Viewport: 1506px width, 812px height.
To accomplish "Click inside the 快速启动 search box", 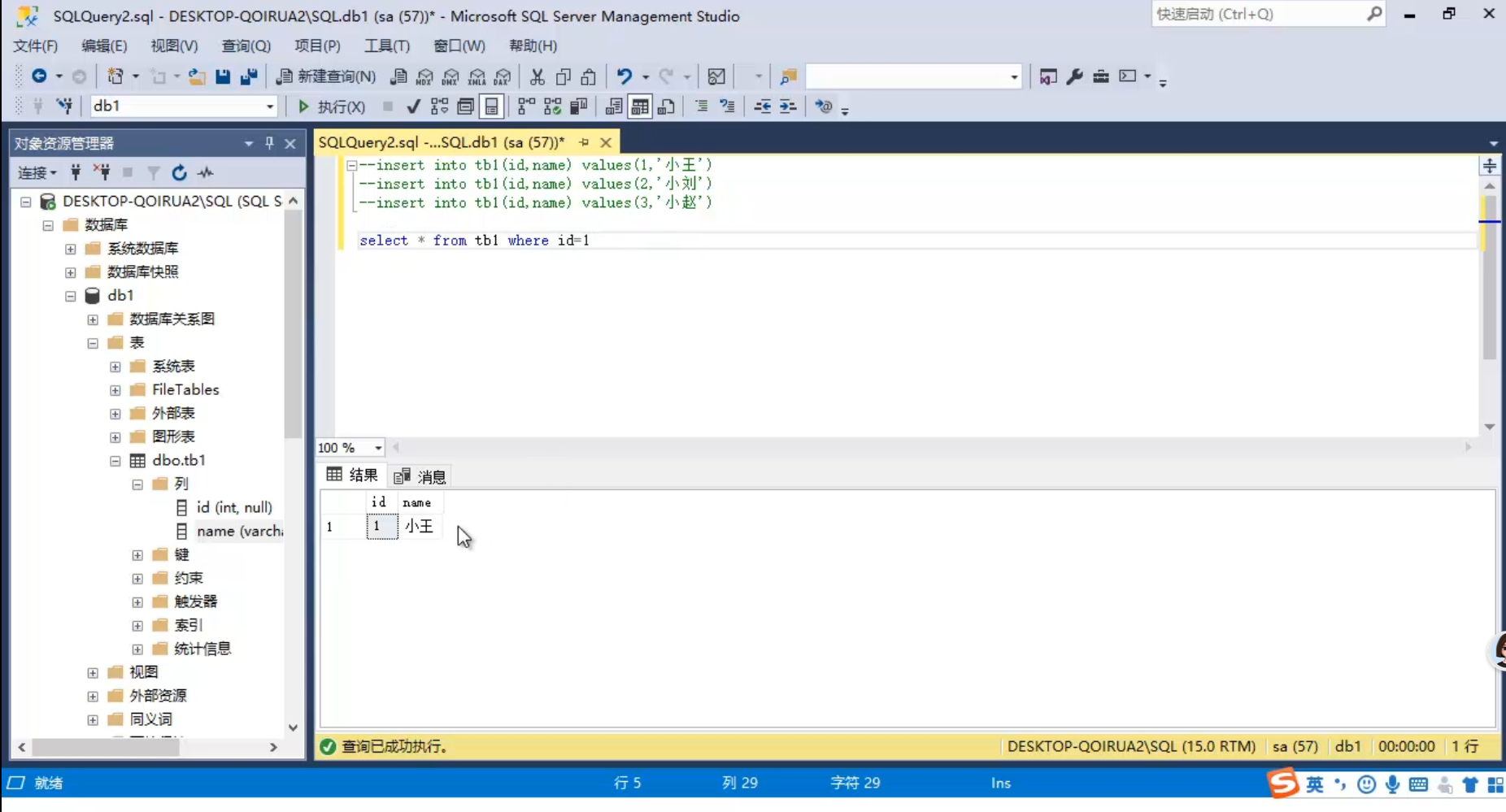I will [1258, 14].
